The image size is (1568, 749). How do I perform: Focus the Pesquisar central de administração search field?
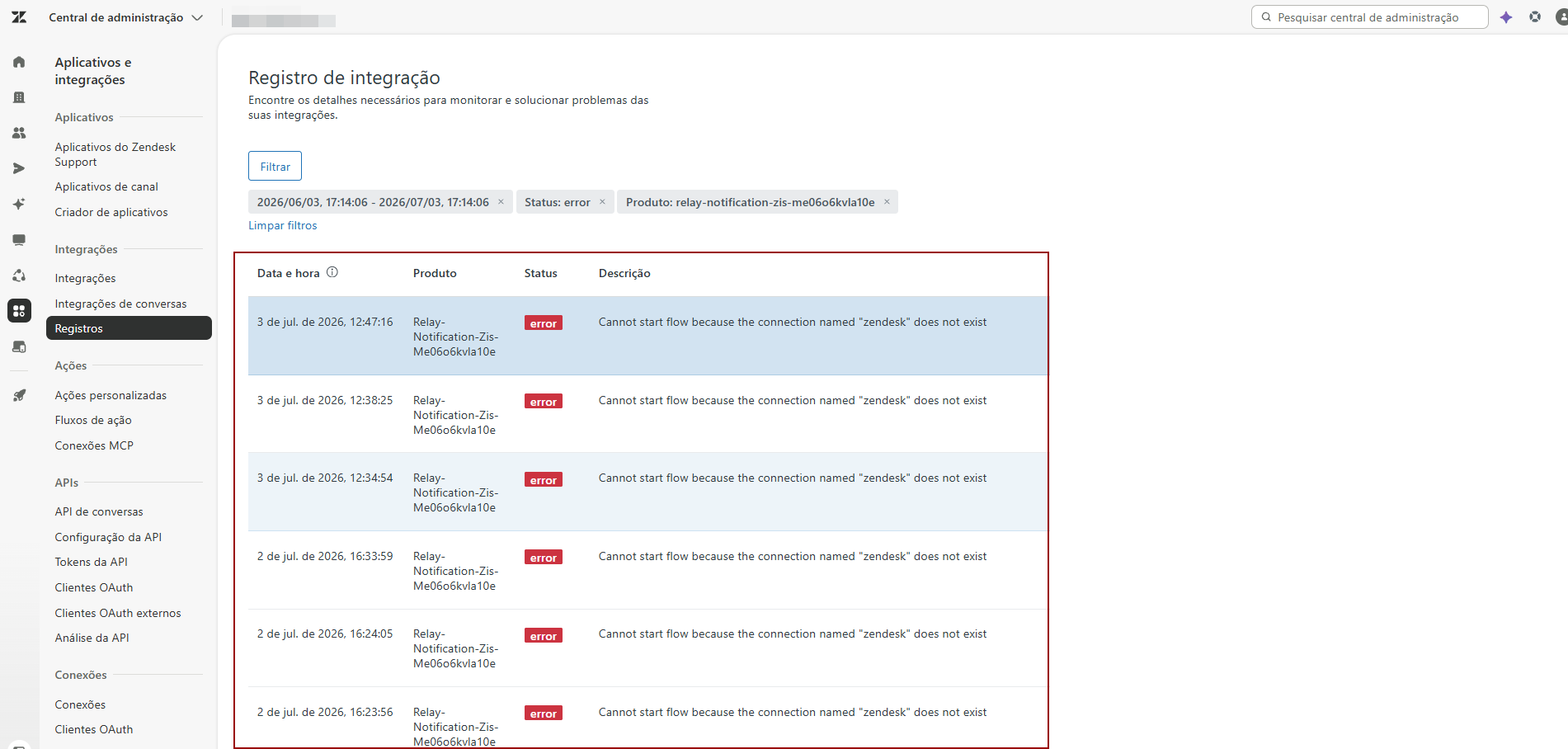[1369, 17]
